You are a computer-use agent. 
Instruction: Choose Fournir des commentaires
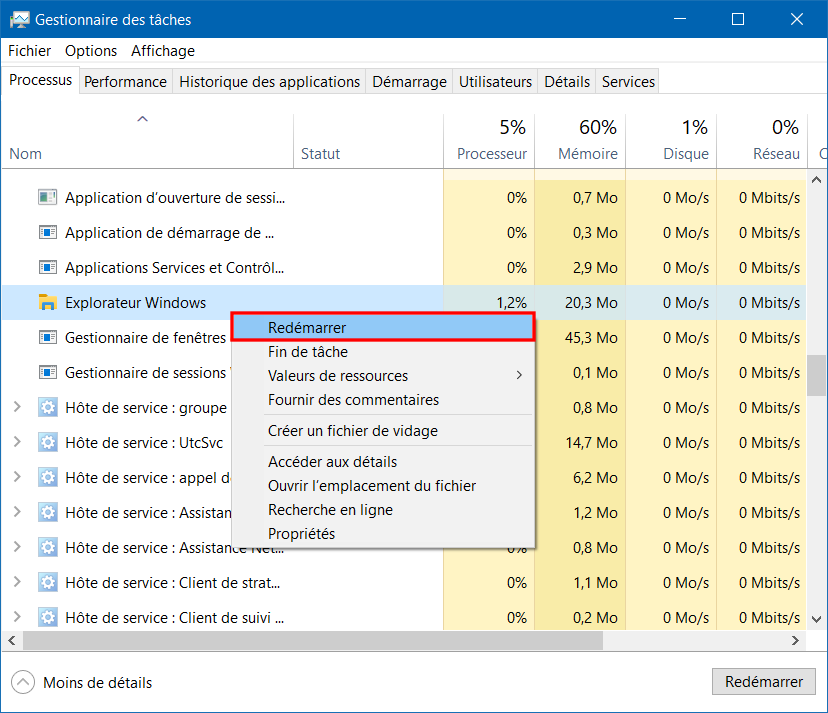tap(383, 400)
